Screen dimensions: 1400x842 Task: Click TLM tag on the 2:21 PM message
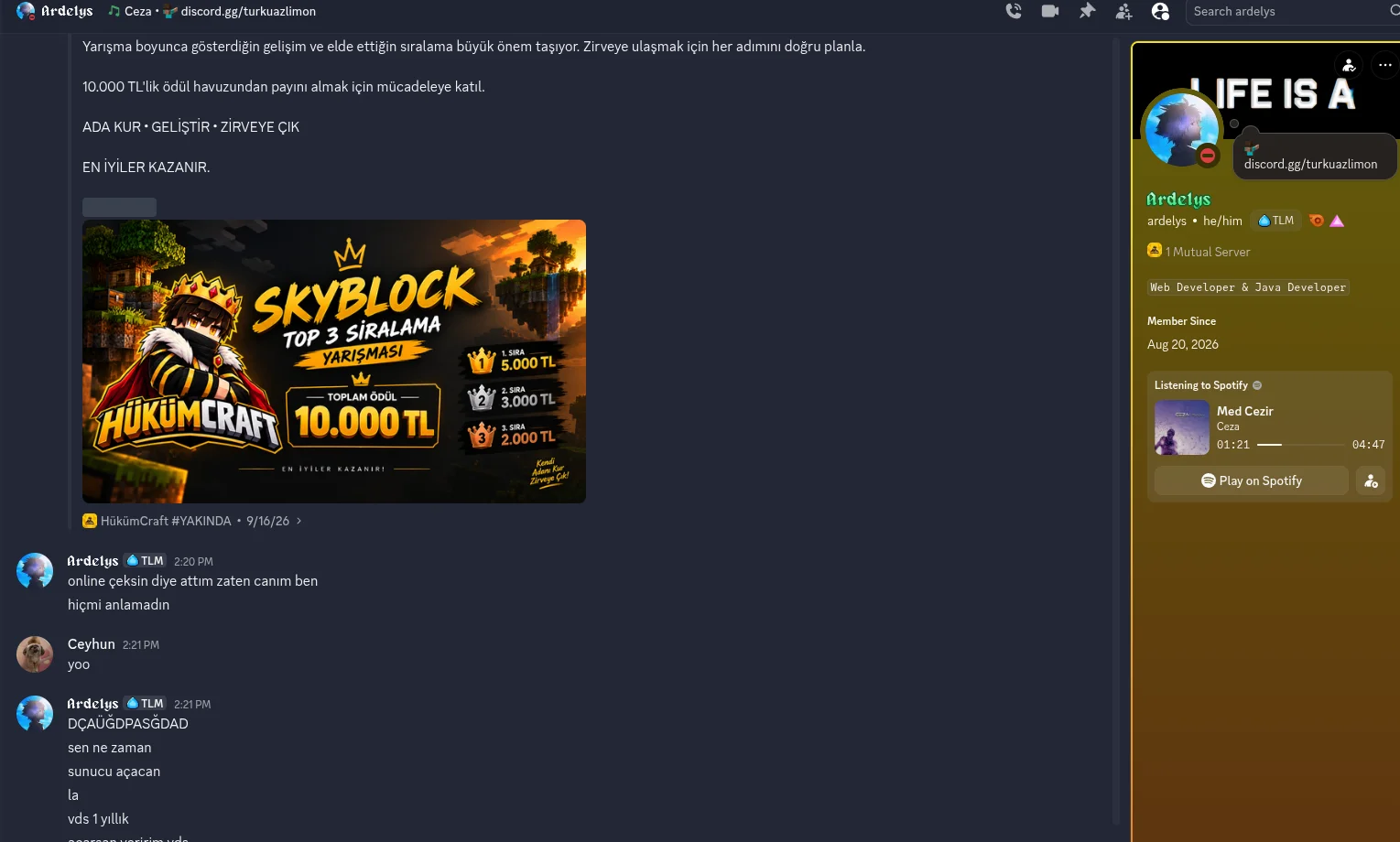[145, 703]
